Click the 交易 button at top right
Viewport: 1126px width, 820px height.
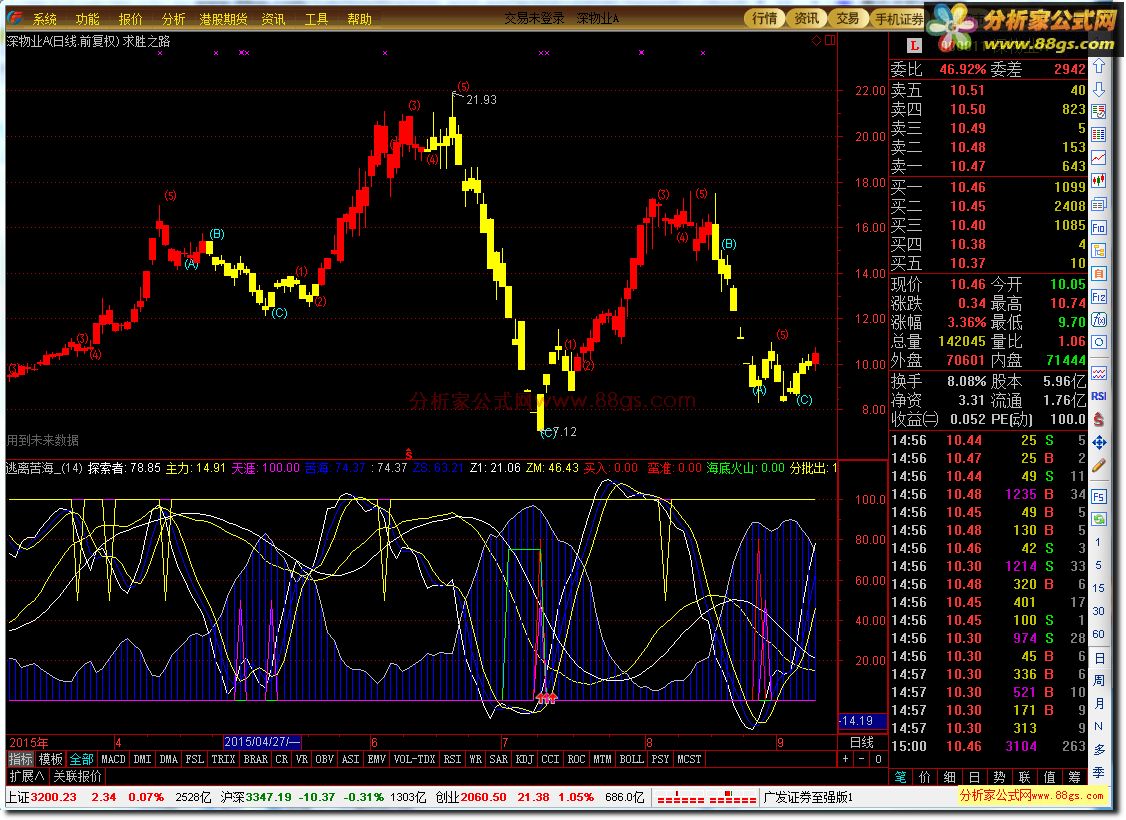tap(848, 19)
